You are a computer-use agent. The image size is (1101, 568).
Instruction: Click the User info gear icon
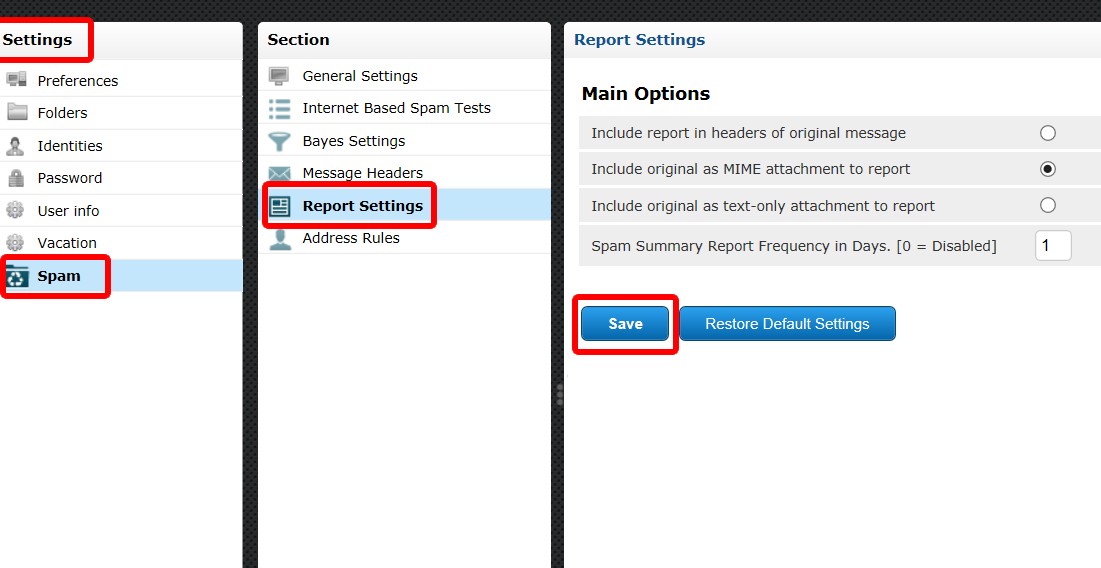pos(15,210)
